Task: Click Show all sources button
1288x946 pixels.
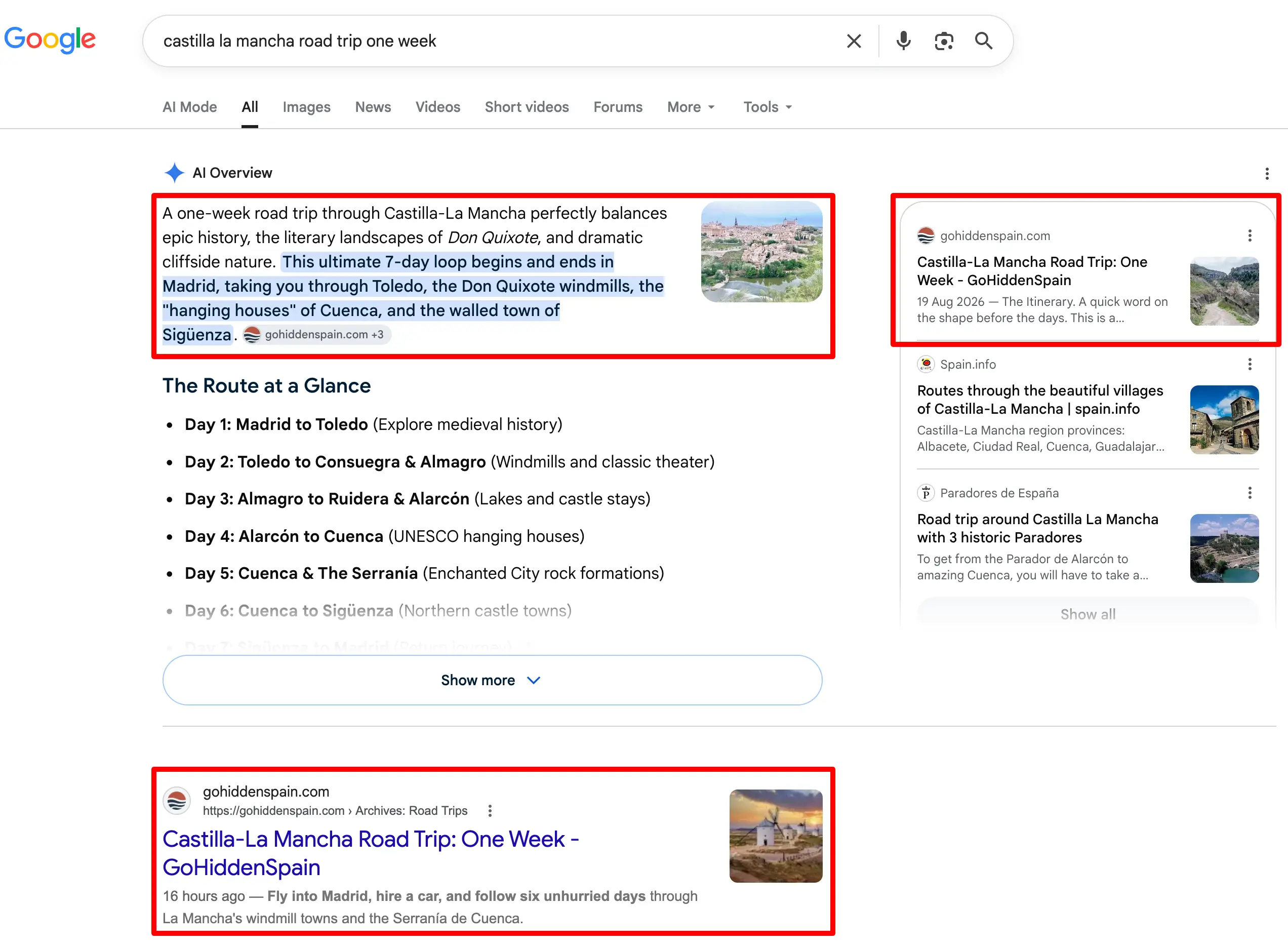Action: tap(1088, 614)
